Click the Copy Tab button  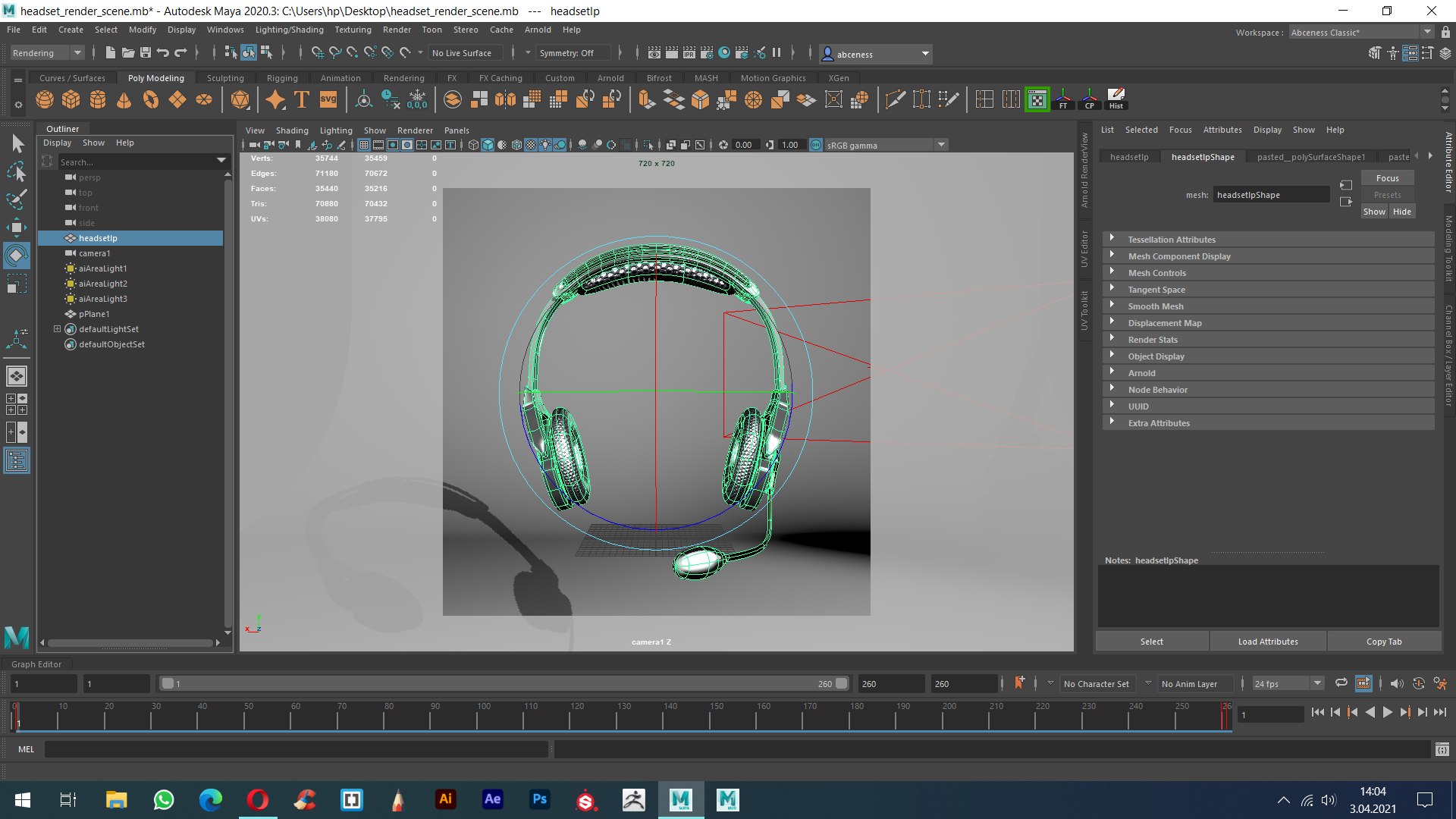pyautogui.click(x=1384, y=642)
